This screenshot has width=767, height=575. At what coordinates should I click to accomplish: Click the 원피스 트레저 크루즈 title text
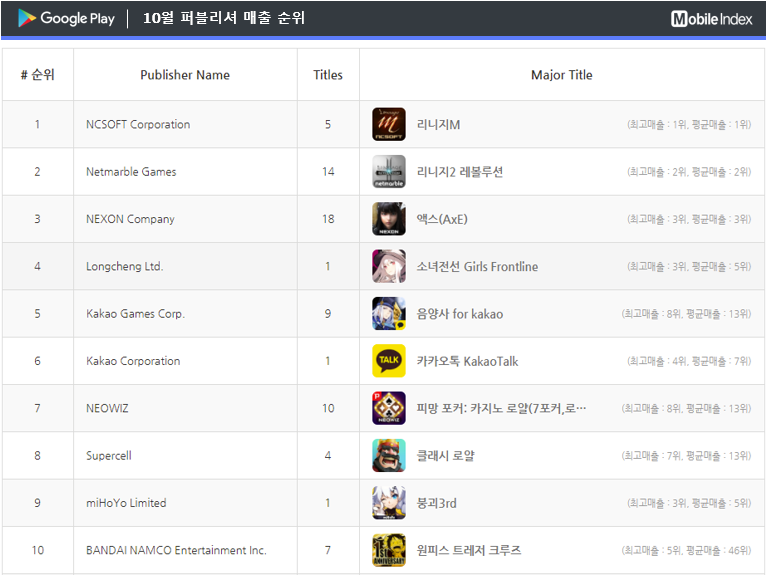tap(469, 550)
